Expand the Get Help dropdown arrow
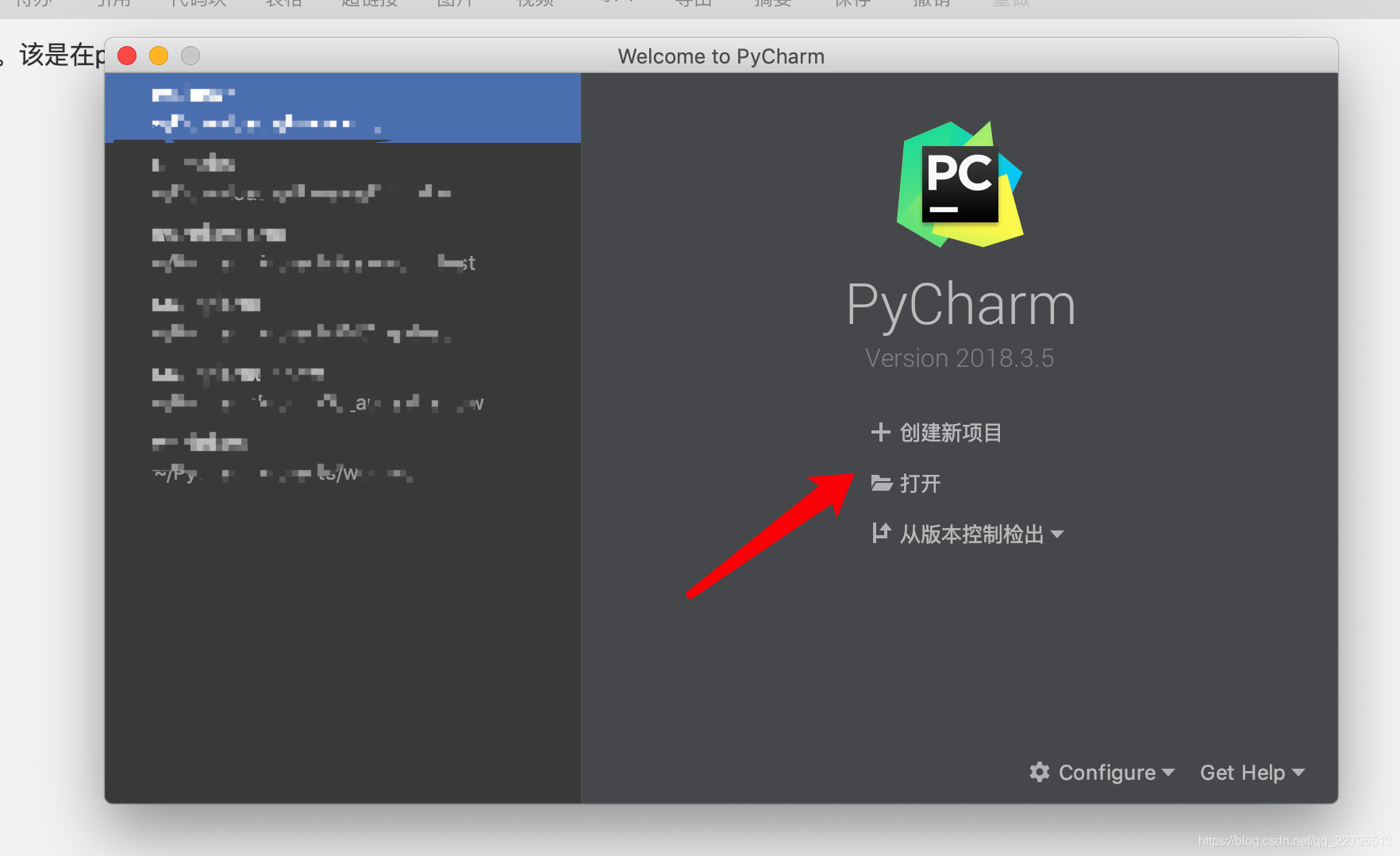Screen dimensions: 1400x856 click(x=1298, y=773)
